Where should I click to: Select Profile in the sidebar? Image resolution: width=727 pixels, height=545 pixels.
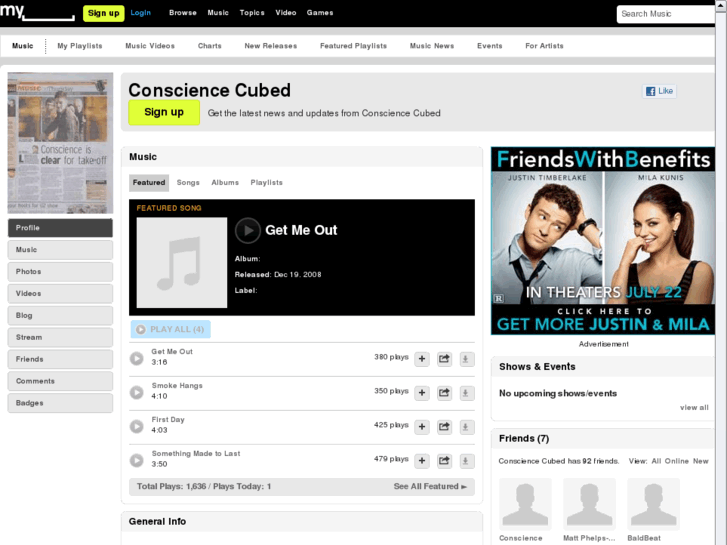pos(60,228)
